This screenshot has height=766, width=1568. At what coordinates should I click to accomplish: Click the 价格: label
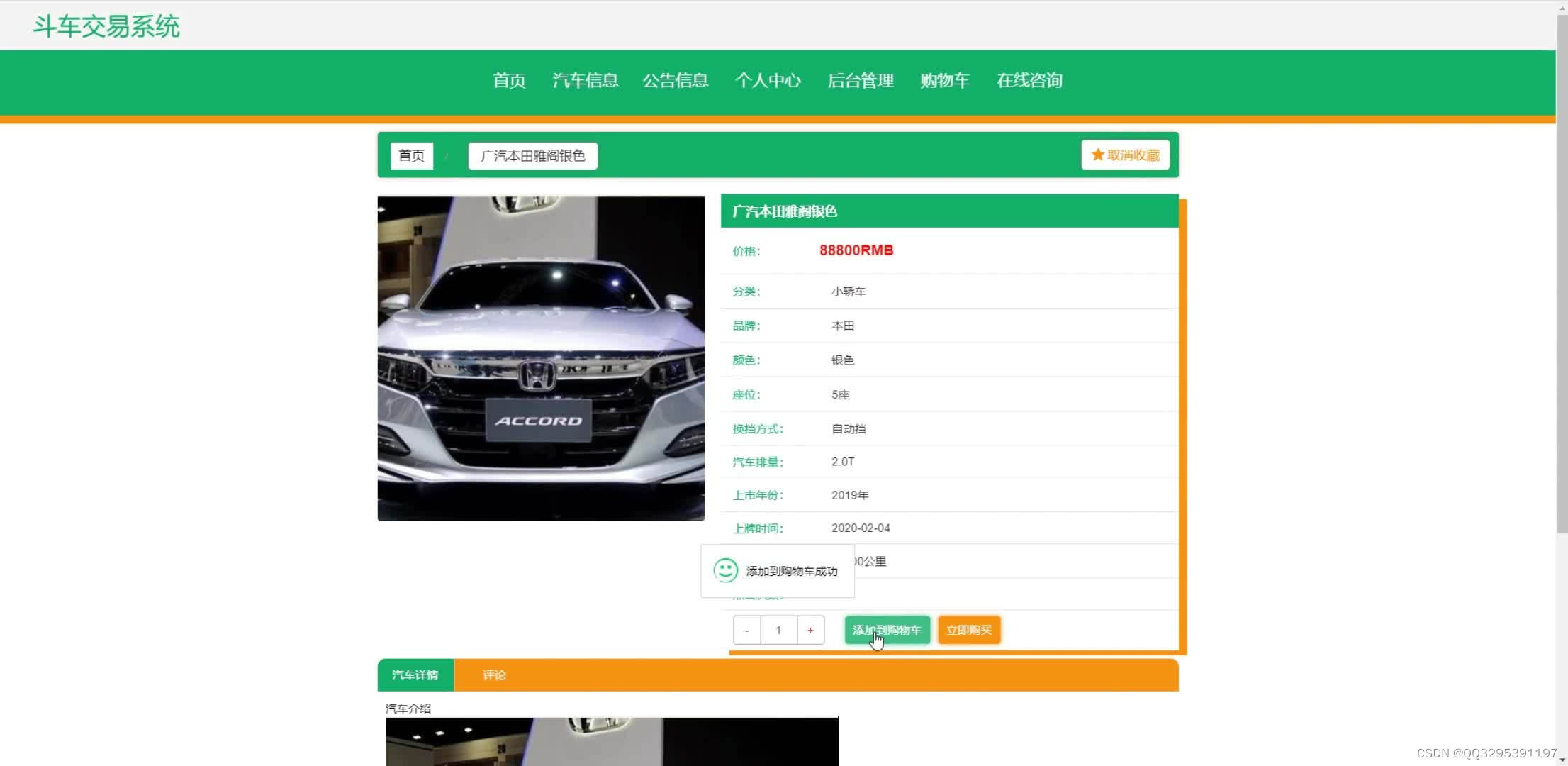tap(746, 251)
